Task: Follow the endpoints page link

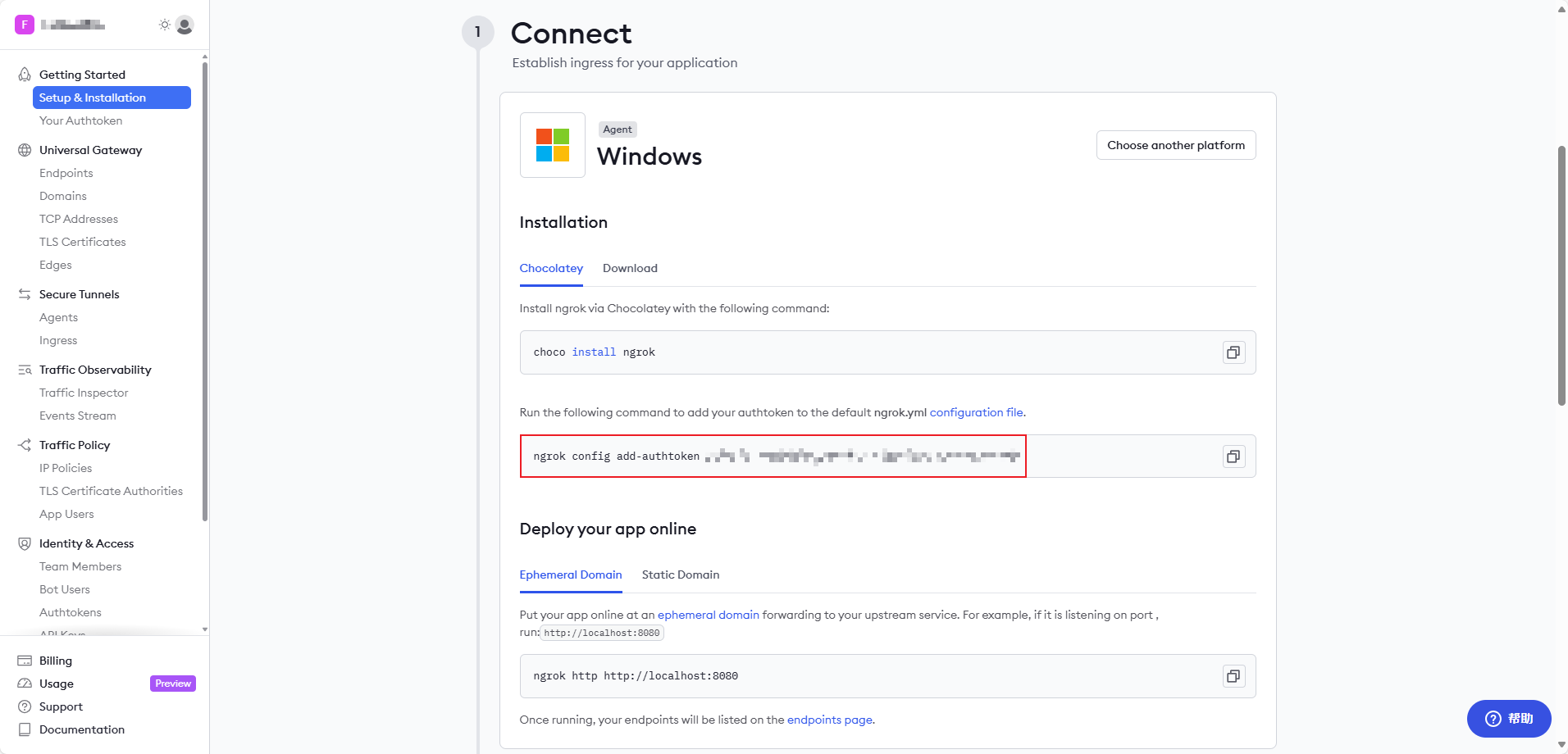Action: 829,720
